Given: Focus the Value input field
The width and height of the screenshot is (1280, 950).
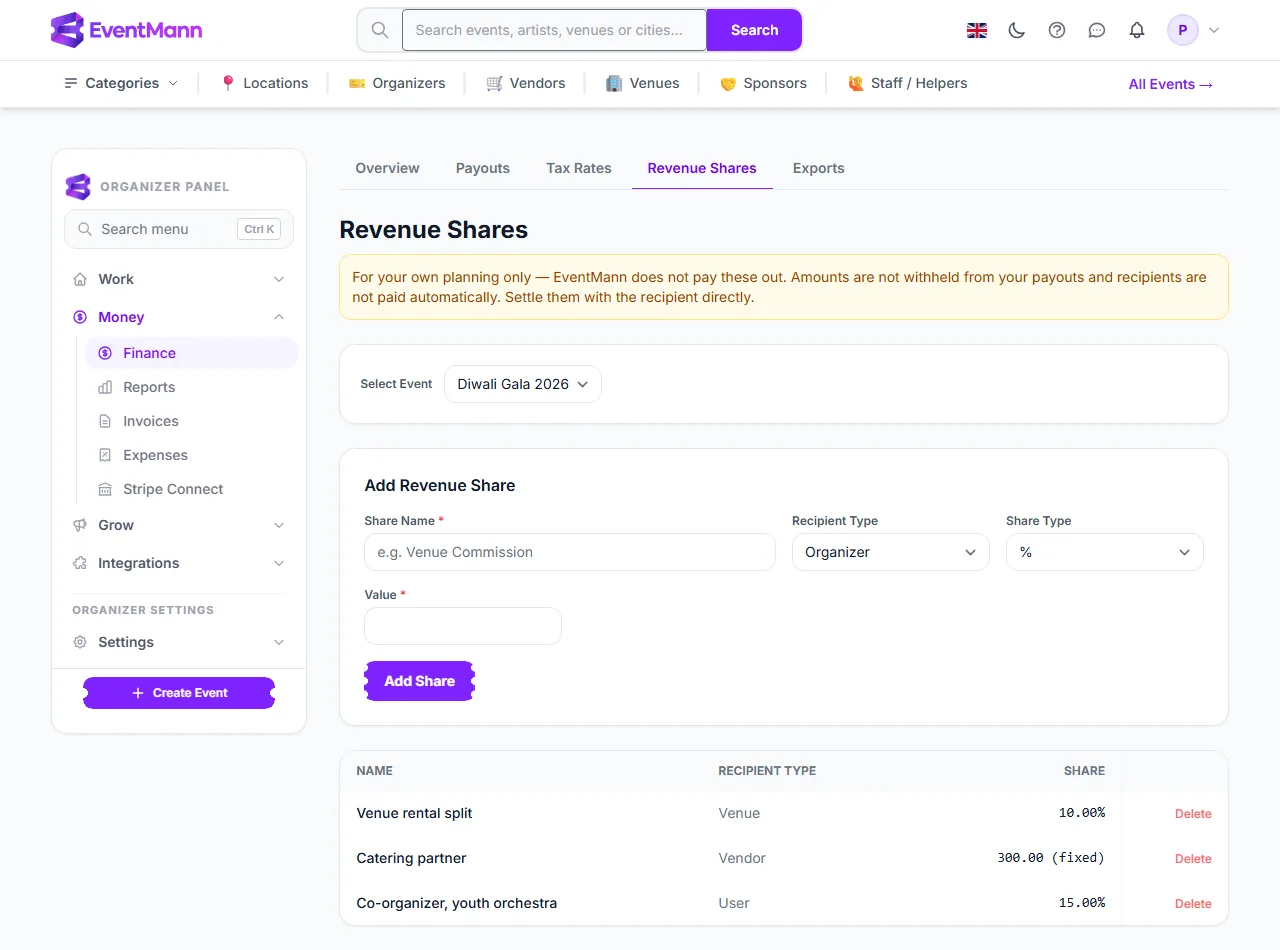Looking at the screenshot, I should 463,626.
